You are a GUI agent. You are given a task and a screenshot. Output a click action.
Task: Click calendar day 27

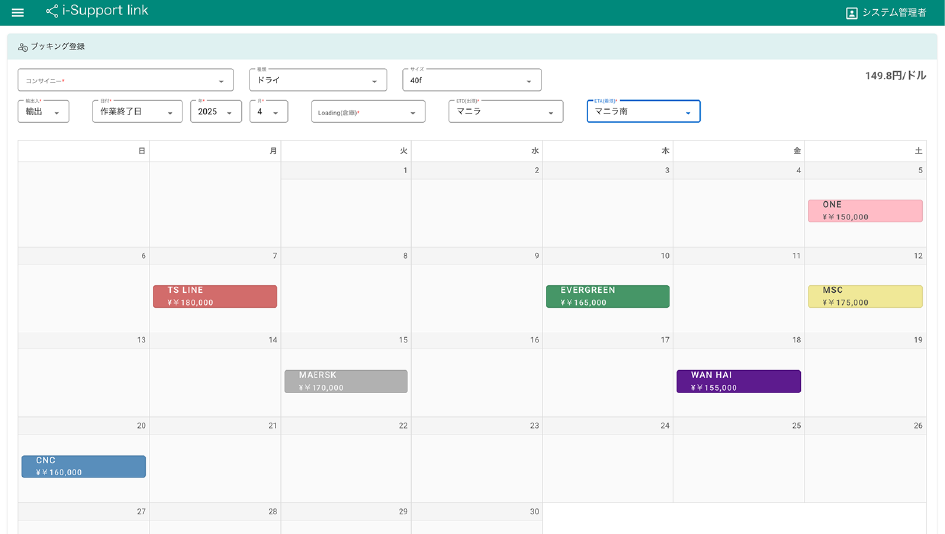click(84, 518)
